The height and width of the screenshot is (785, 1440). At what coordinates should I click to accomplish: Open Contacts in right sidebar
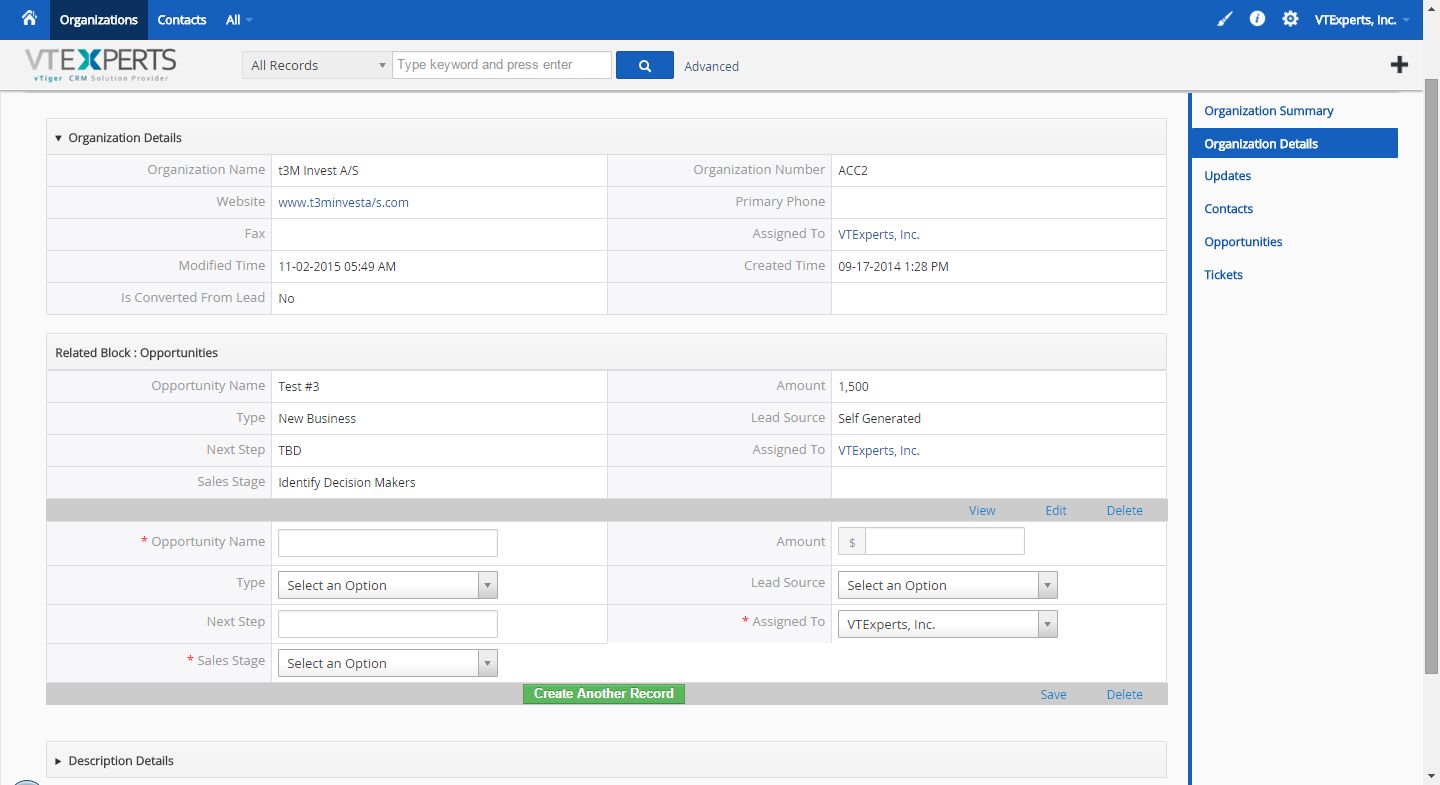[1229, 209]
